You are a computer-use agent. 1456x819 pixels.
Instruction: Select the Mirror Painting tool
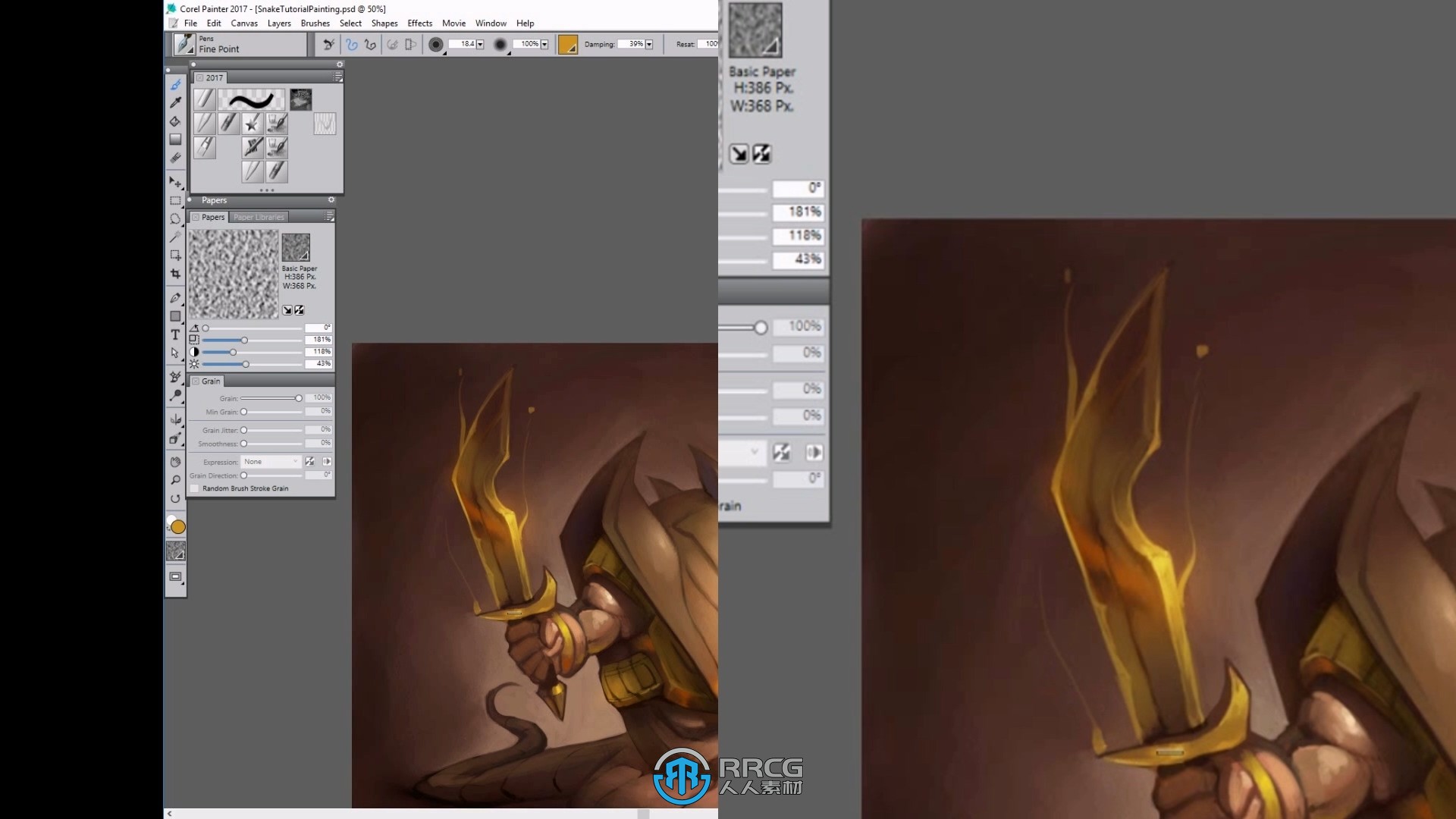click(x=176, y=419)
